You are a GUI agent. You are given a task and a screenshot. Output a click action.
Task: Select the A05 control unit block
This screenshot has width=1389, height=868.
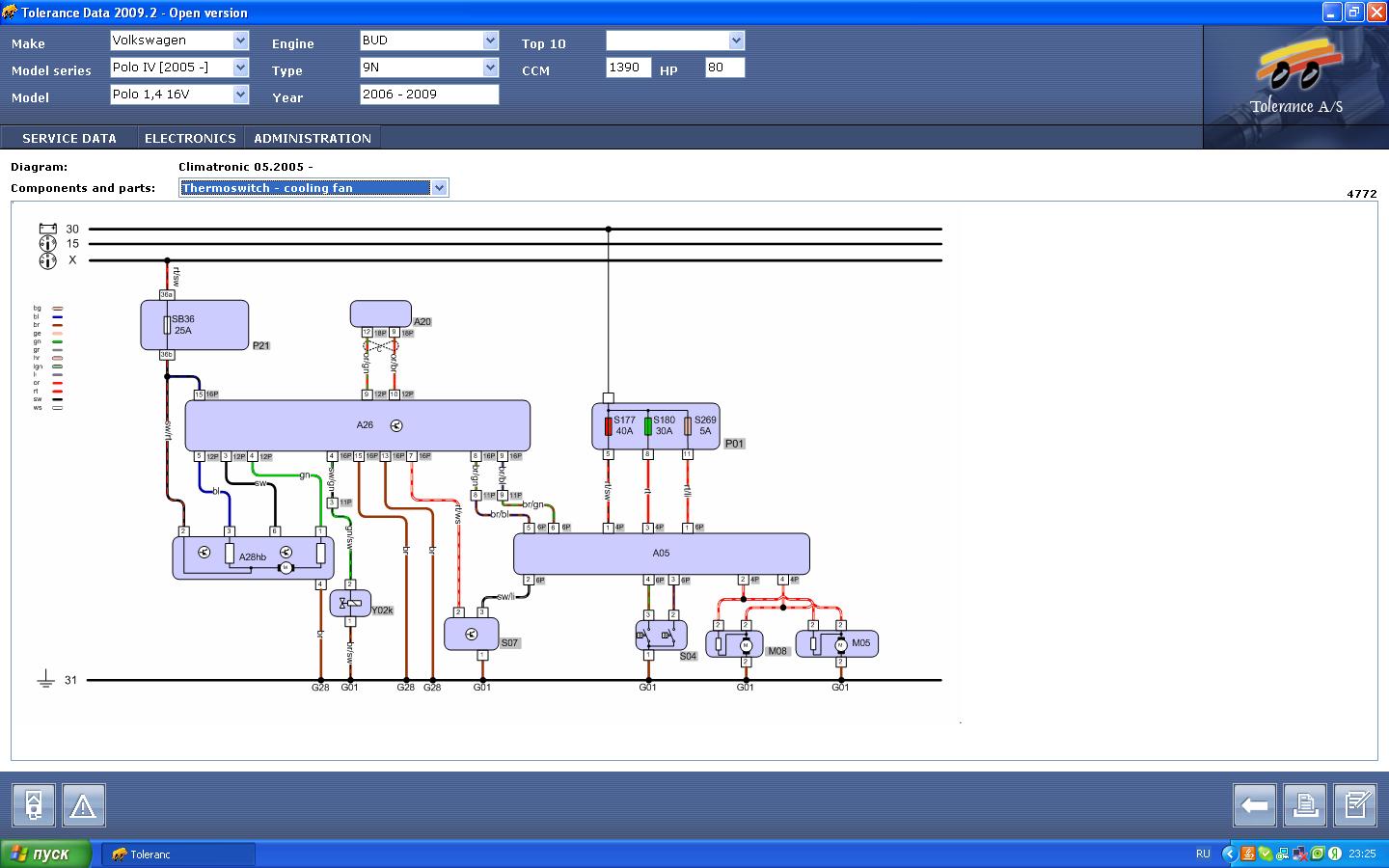[661, 554]
